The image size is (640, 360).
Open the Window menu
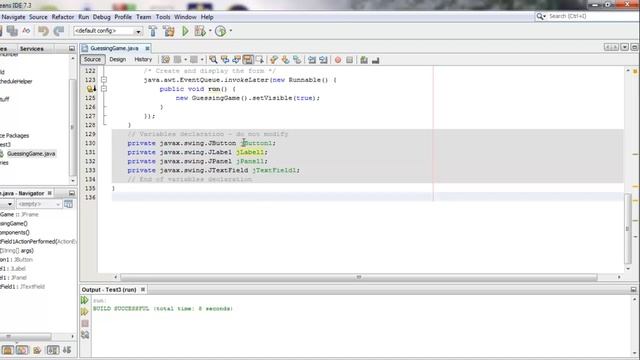[185, 17]
